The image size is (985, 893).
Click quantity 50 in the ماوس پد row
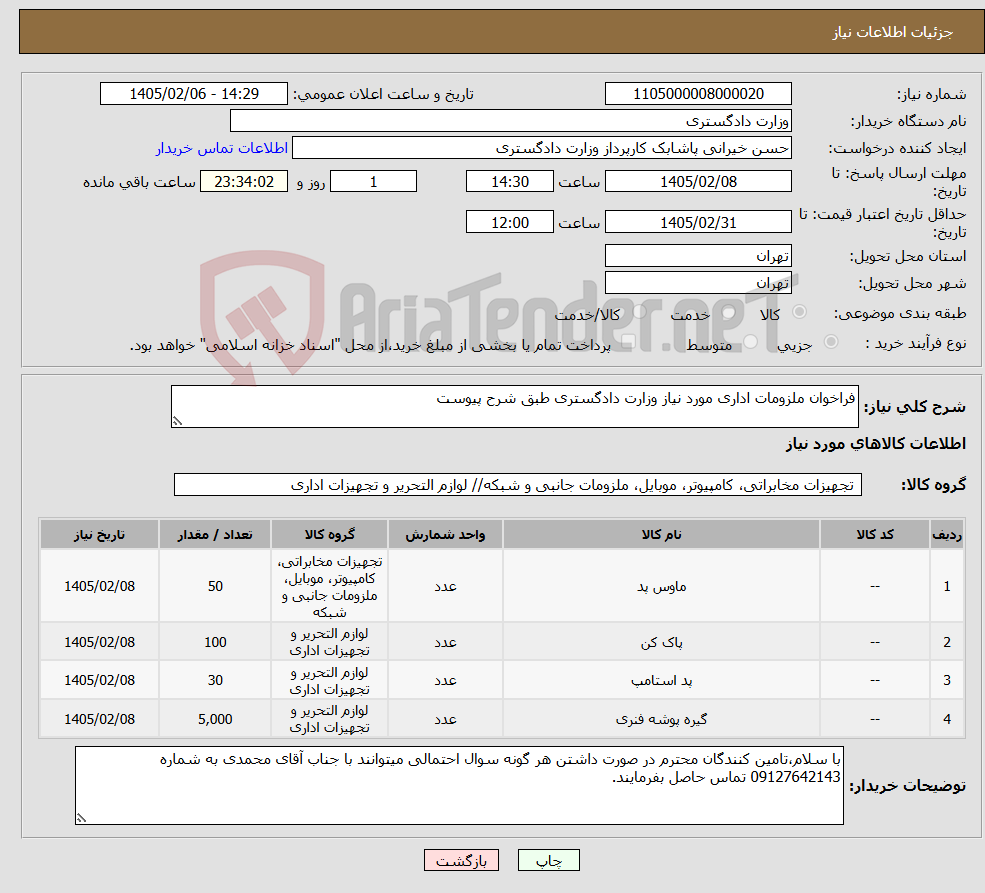tap(215, 586)
